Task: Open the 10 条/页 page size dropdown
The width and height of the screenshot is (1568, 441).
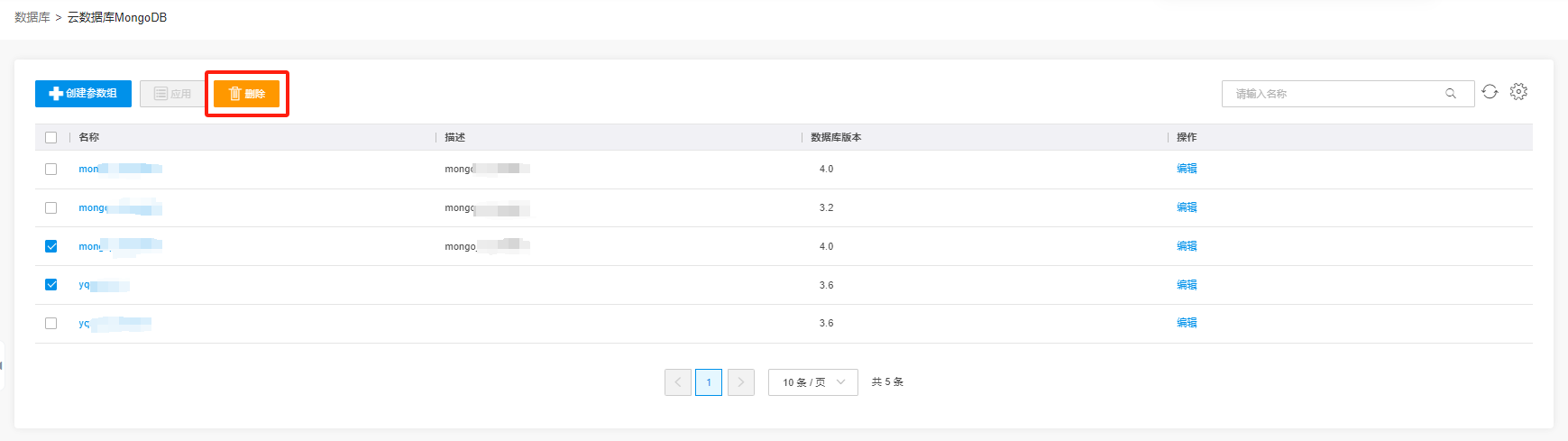Action: click(x=812, y=382)
